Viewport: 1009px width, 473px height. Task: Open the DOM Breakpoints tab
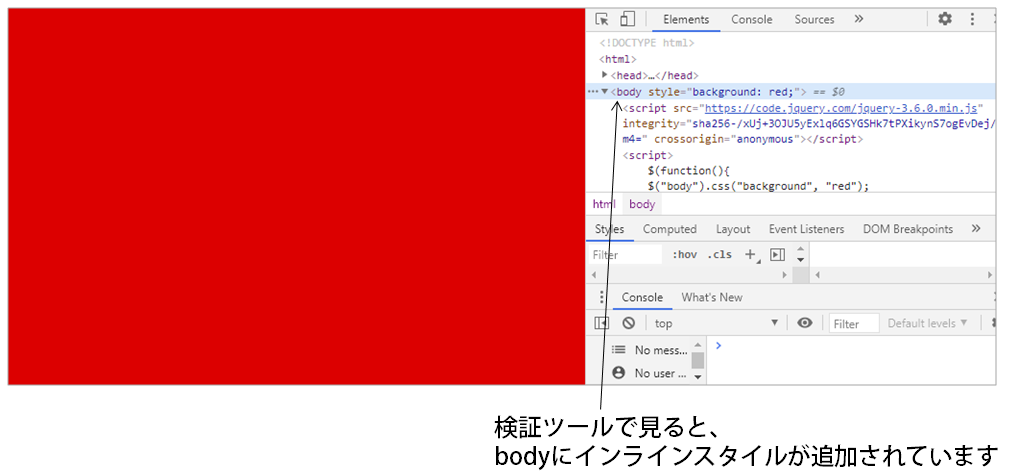point(907,229)
